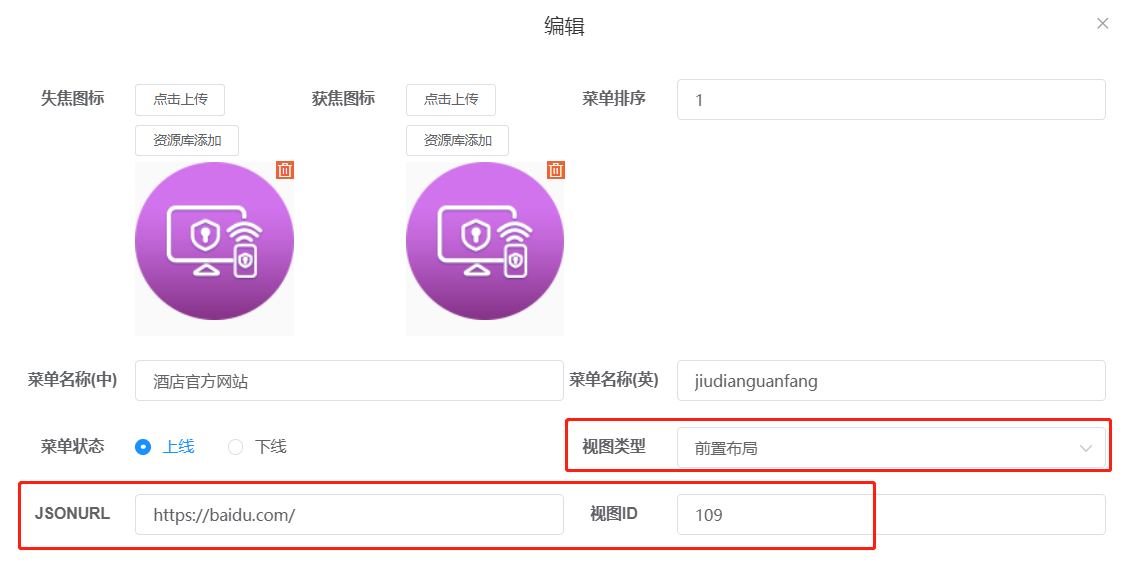Click 资源库添加 under 获焦图标
Screen dimensions: 1129x566
point(457,140)
